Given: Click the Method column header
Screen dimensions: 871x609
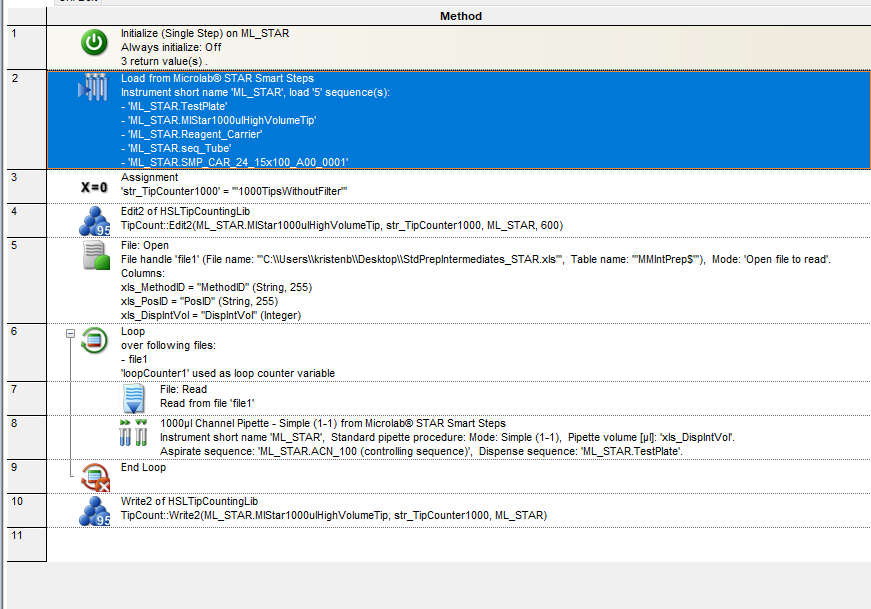Looking at the screenshot, I should tap(459, 16).
